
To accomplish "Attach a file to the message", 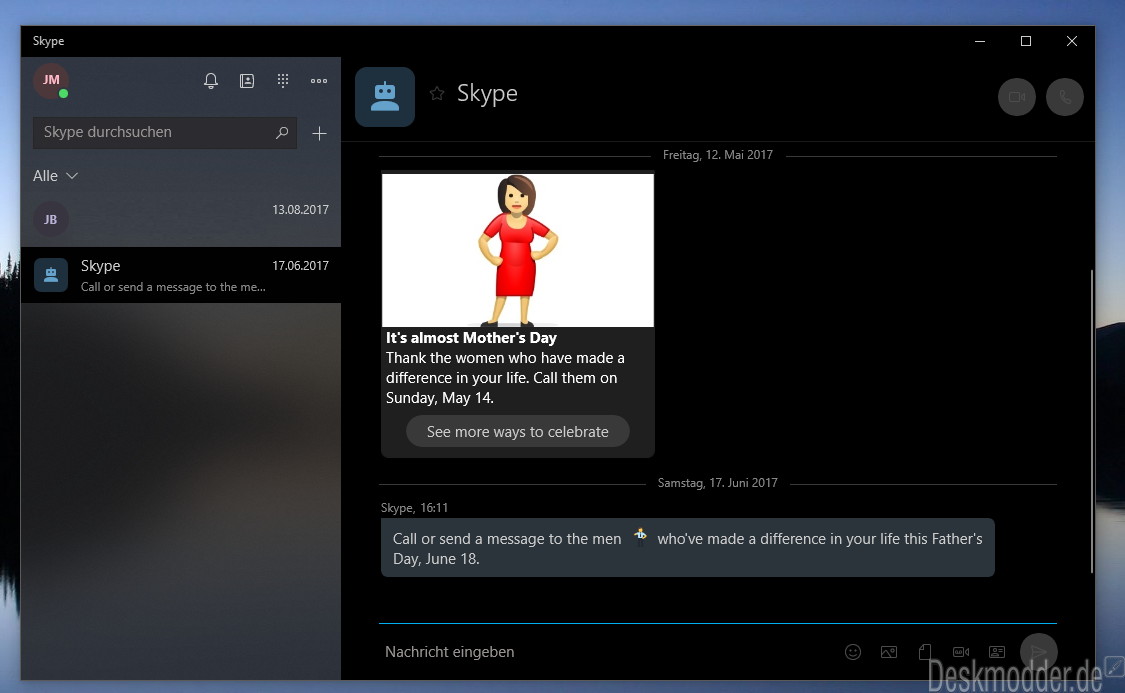I will coord(925,651).
